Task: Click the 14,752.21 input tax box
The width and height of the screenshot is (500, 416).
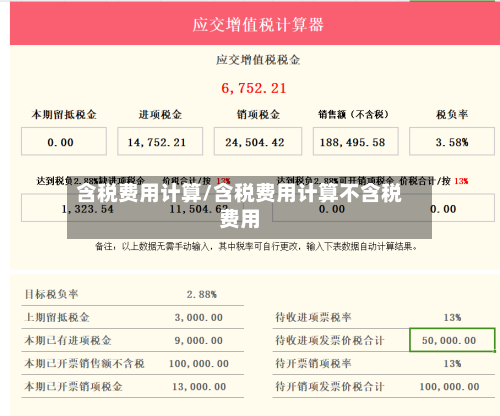Action: [x=160, y=141]
